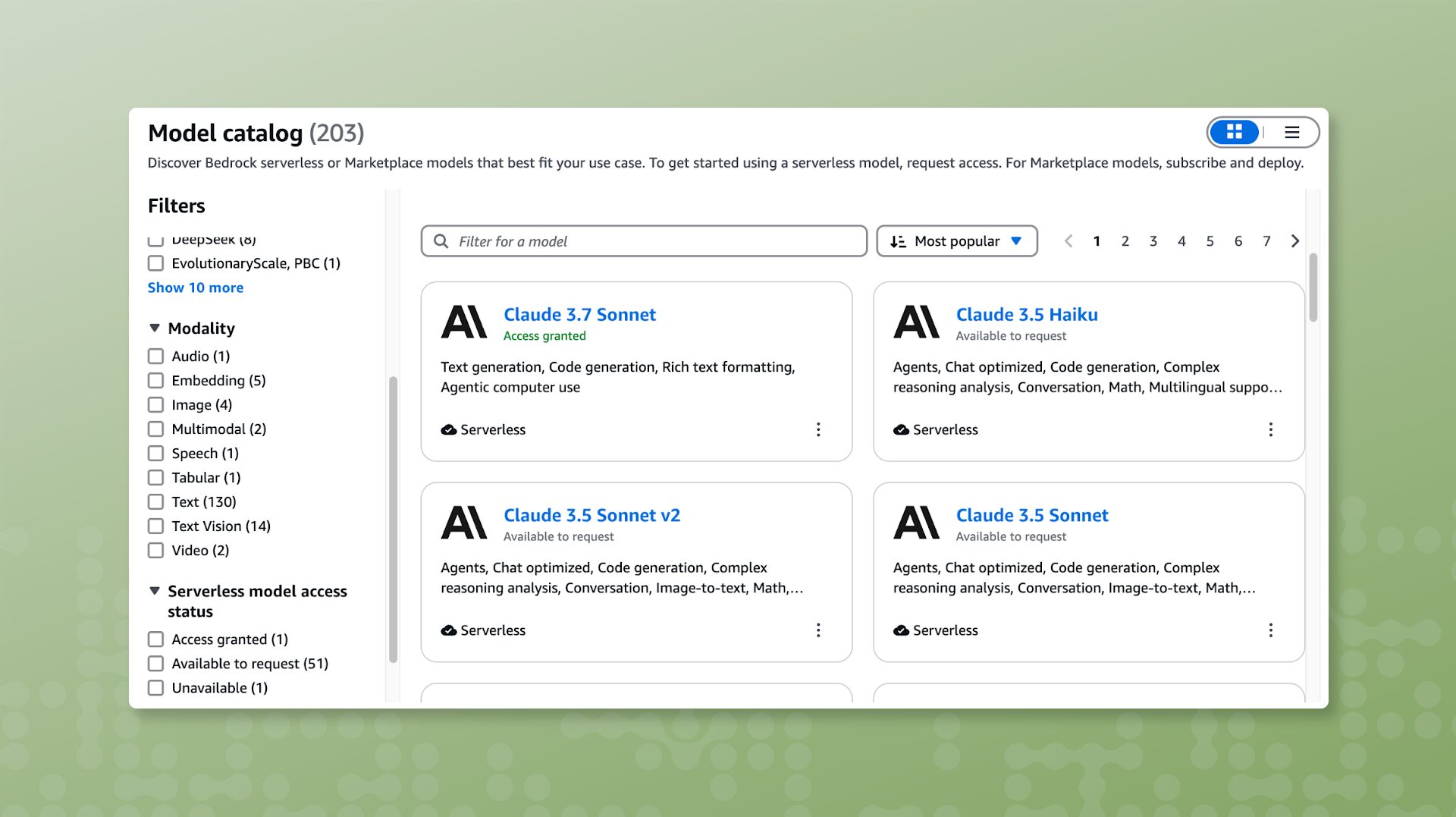Collapse the Modality filter section
The height and width of the screenshot is (817, 1456).
click(155, 328)
